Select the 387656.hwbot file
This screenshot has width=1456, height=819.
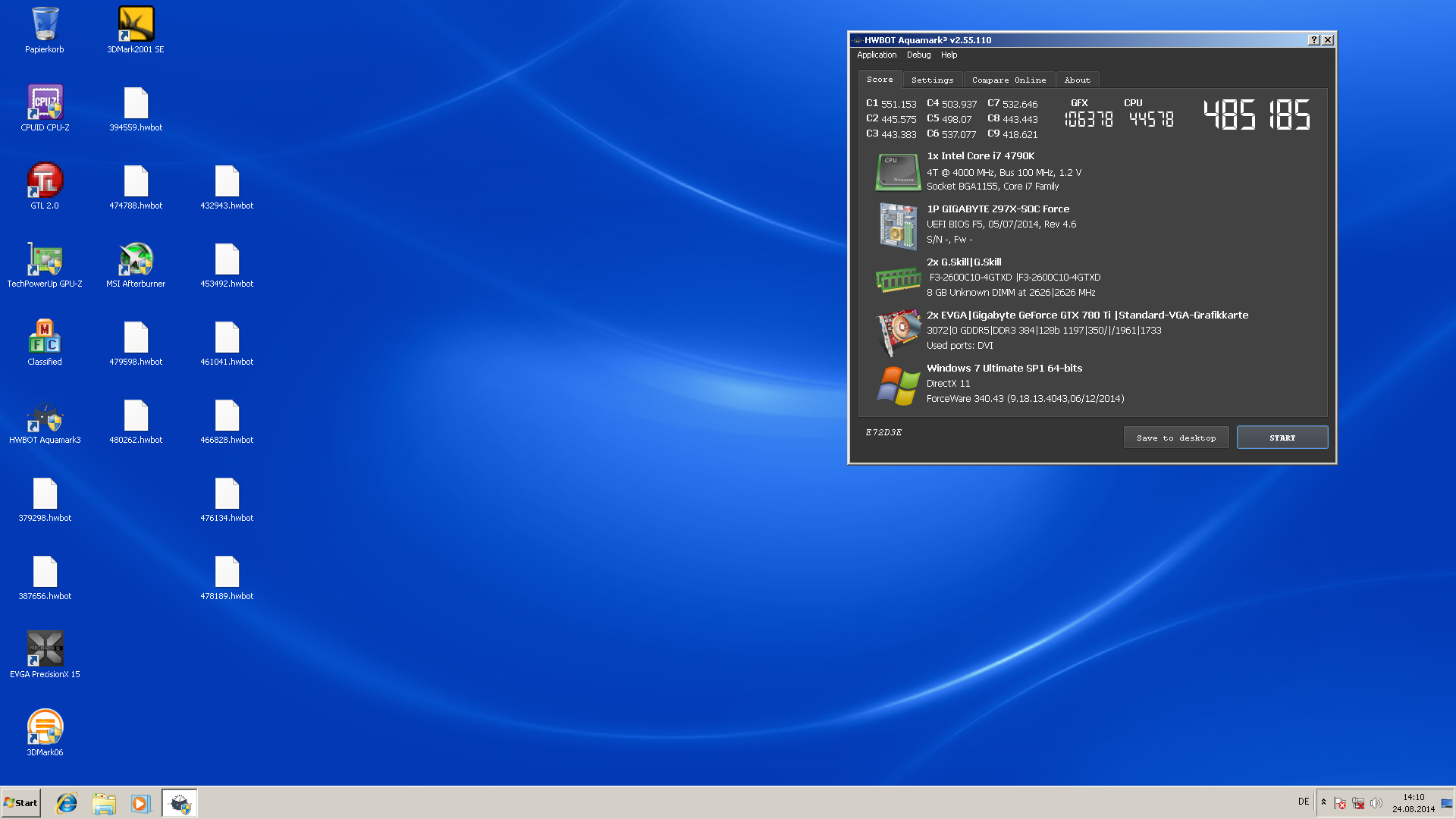coord(45,577)
